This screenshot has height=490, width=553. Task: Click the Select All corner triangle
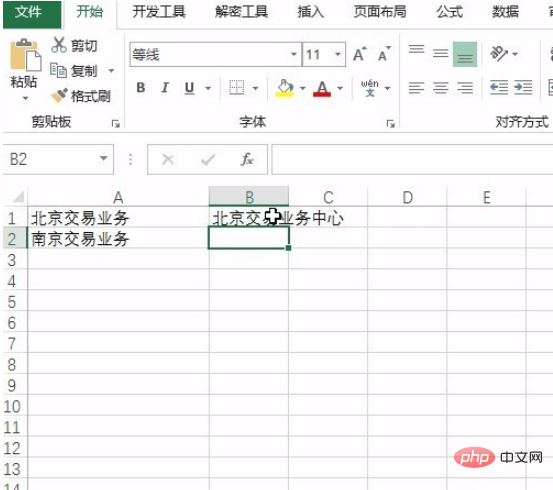pos(18,196)
